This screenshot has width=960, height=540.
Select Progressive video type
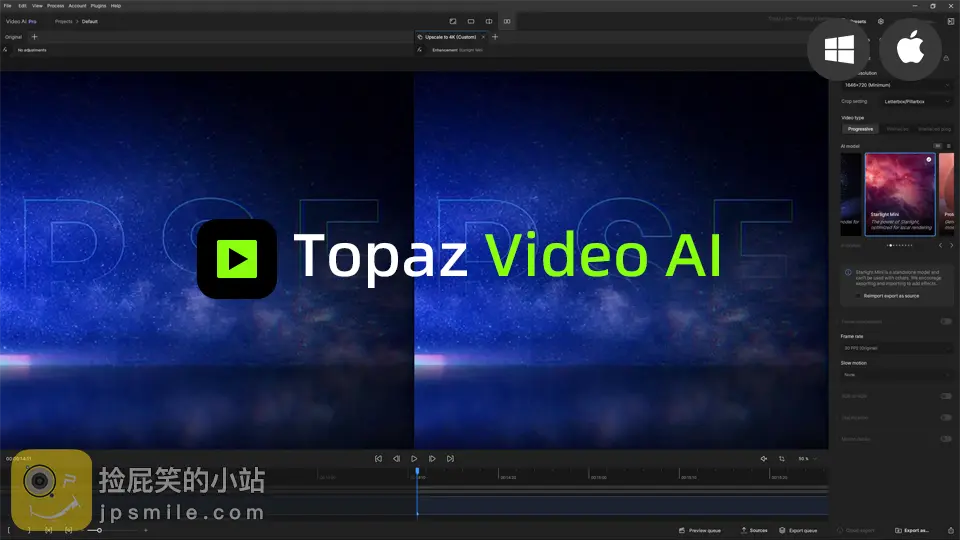click(860, 129)
